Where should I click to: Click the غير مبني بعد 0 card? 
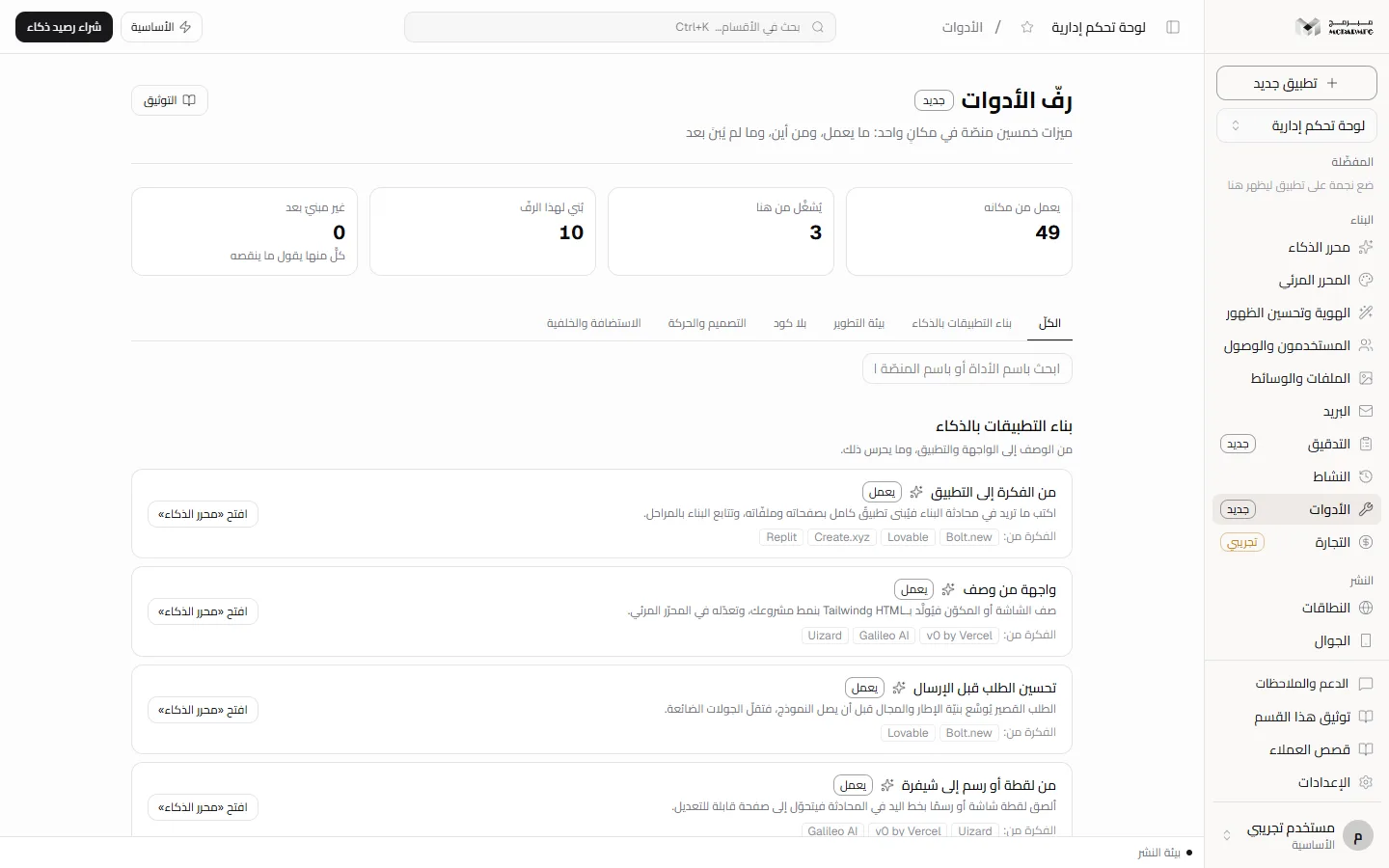coord(244,231)
